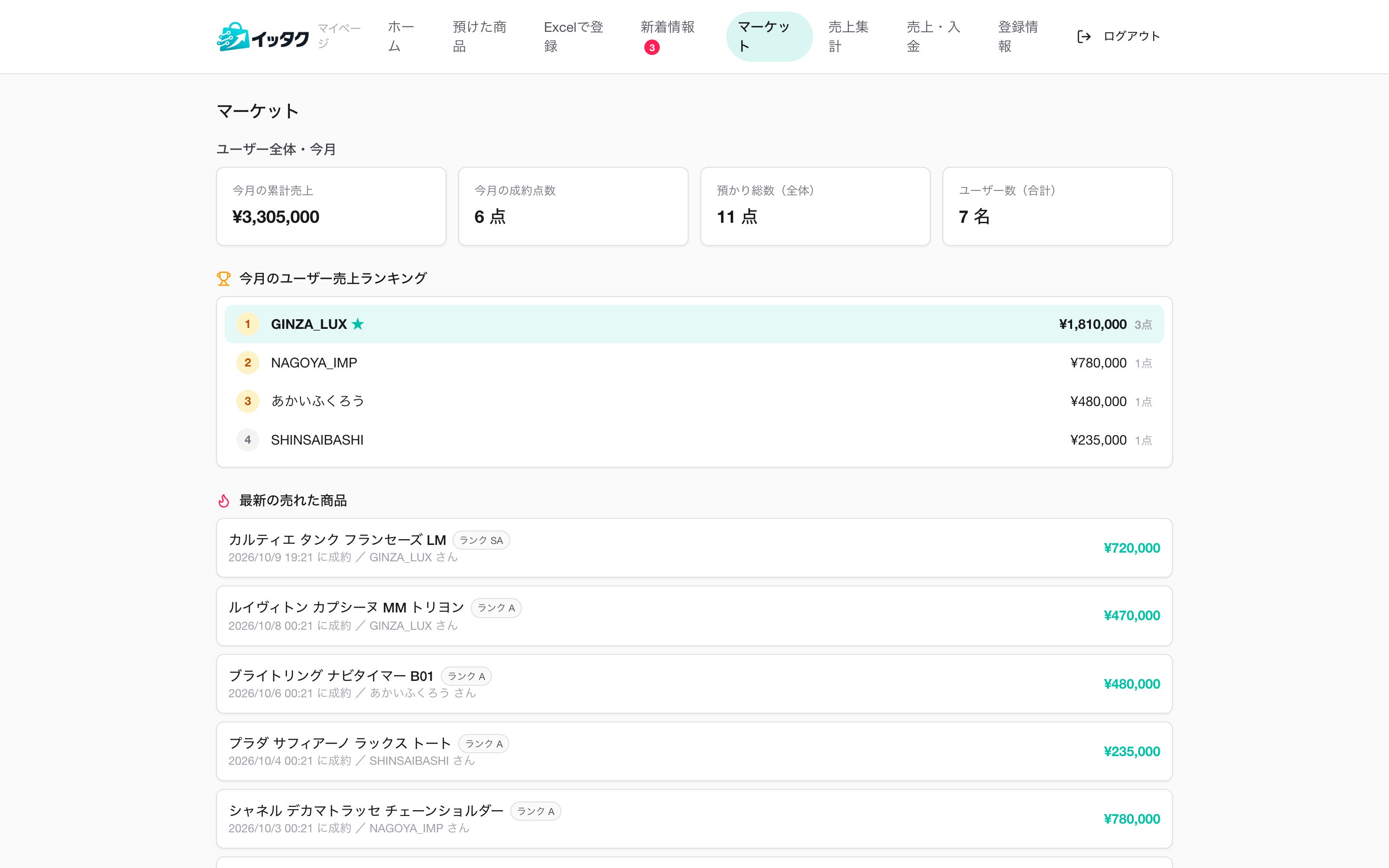Select the active マーケット tab
Viewport: 1389px width, 868px height.
(x=769, y=37)
